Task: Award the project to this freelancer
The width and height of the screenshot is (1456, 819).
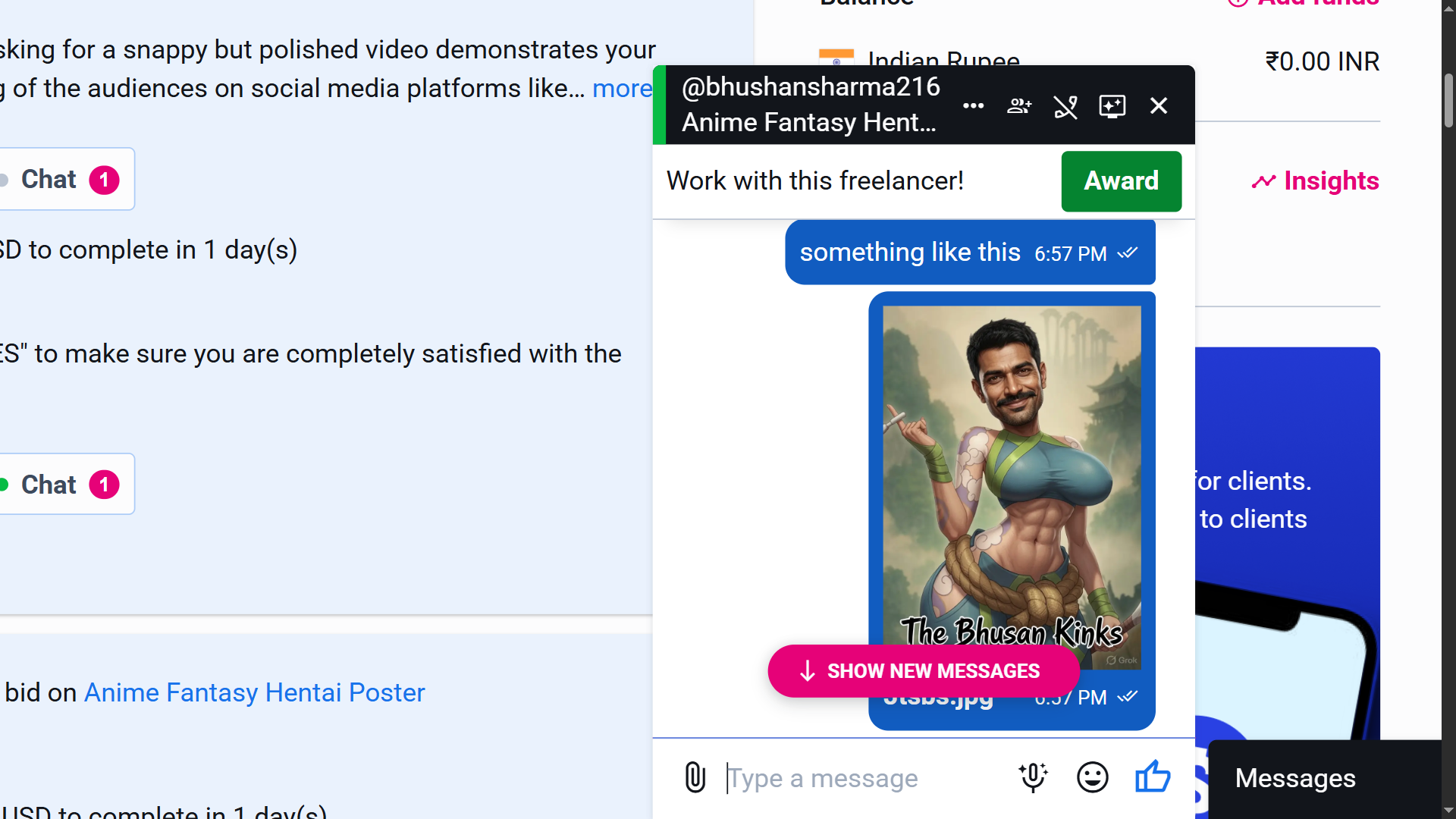Action: tap(1121, 181)
